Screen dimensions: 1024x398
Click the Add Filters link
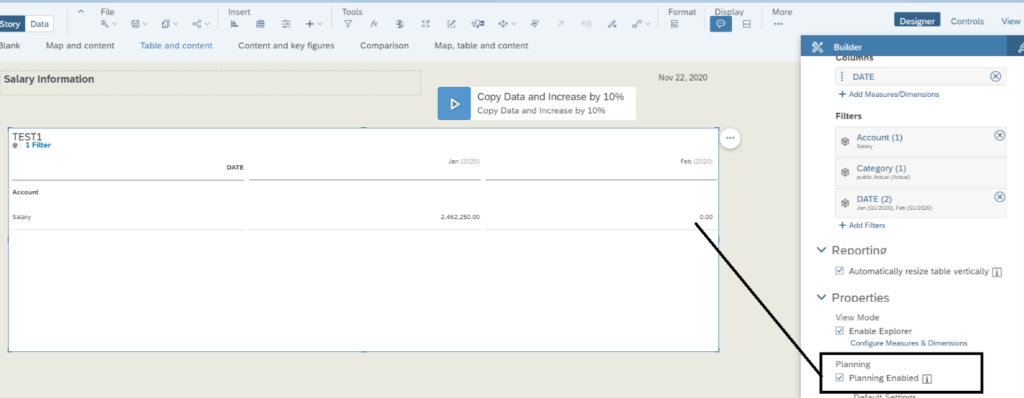coord(862,225)
